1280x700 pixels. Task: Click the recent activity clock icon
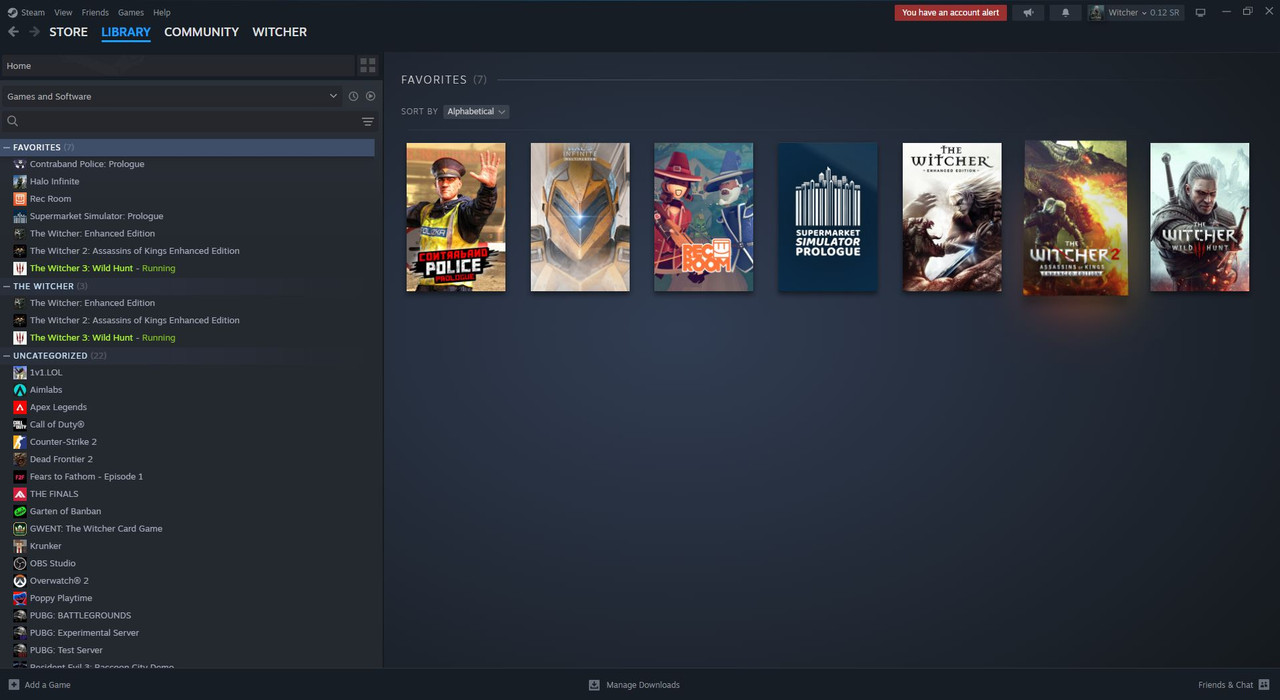pyautogui.click(x=353, y=96)
